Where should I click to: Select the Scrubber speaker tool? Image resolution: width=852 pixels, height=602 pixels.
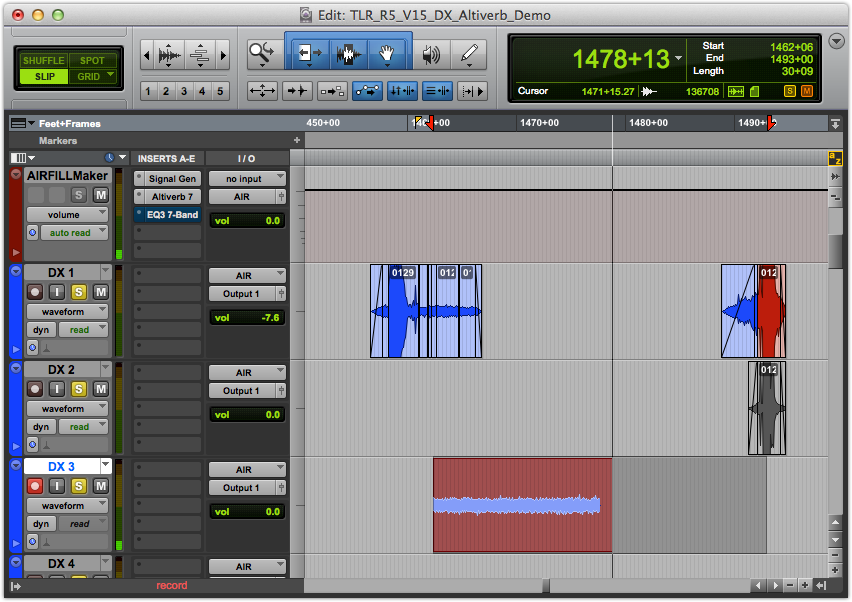431,55
